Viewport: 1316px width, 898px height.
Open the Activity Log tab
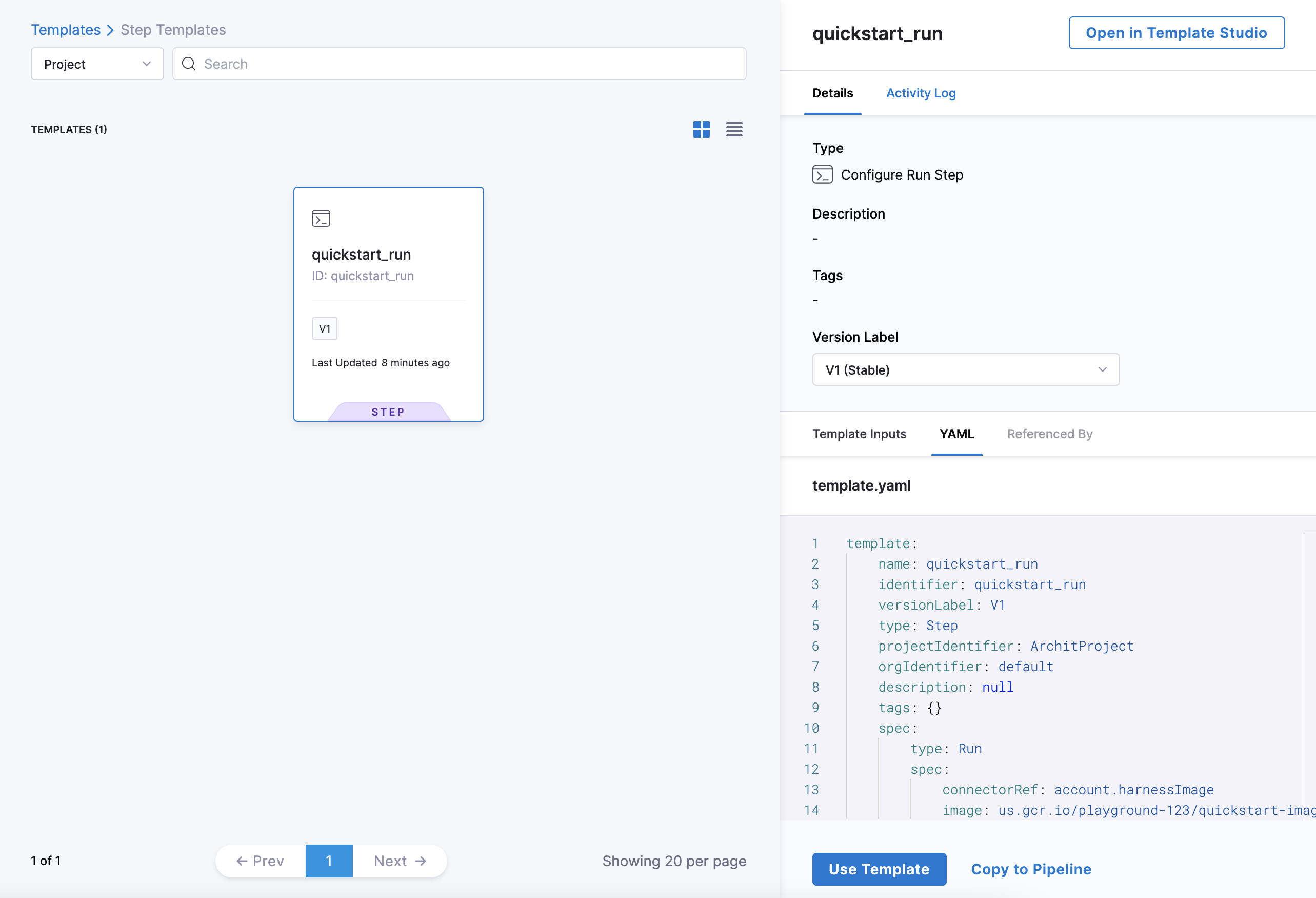pos(921,93)
